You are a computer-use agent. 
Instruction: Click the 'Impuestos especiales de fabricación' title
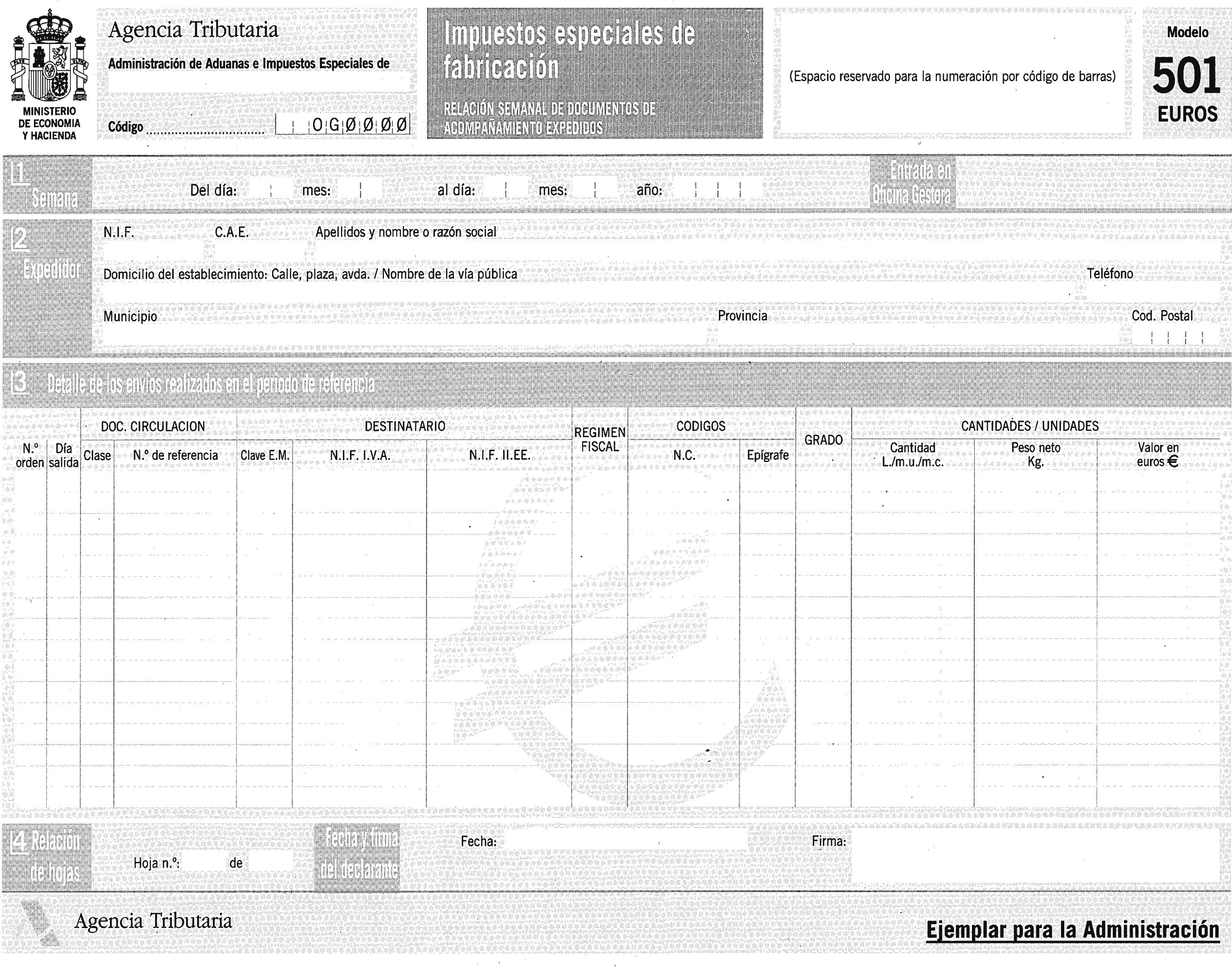coord(569,50)
